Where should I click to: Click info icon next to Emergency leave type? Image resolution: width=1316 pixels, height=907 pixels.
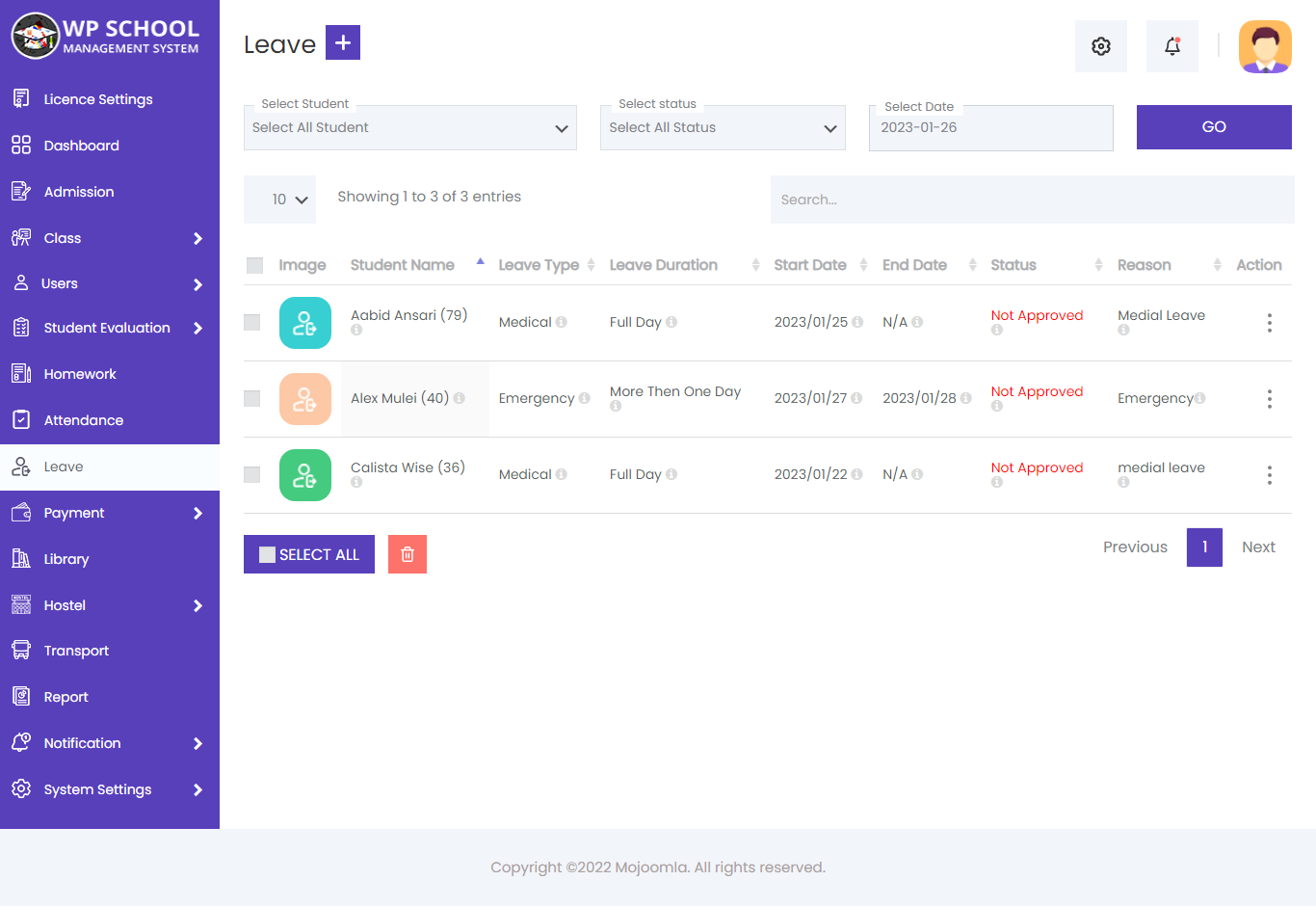click(x=584, y=398)
